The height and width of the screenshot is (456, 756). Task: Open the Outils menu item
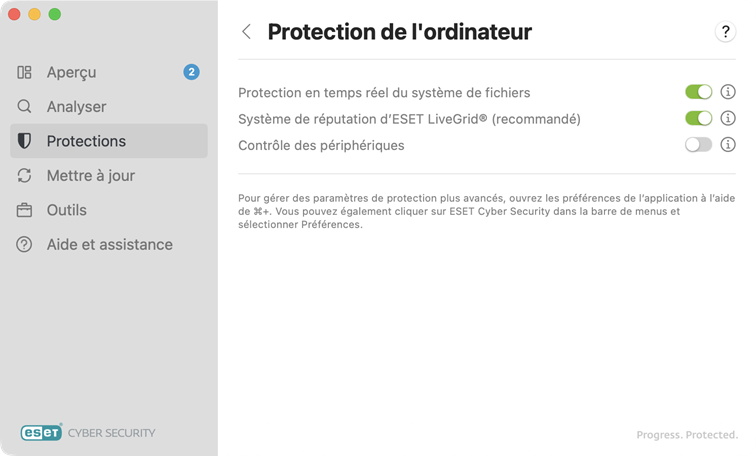click(66, 210)
